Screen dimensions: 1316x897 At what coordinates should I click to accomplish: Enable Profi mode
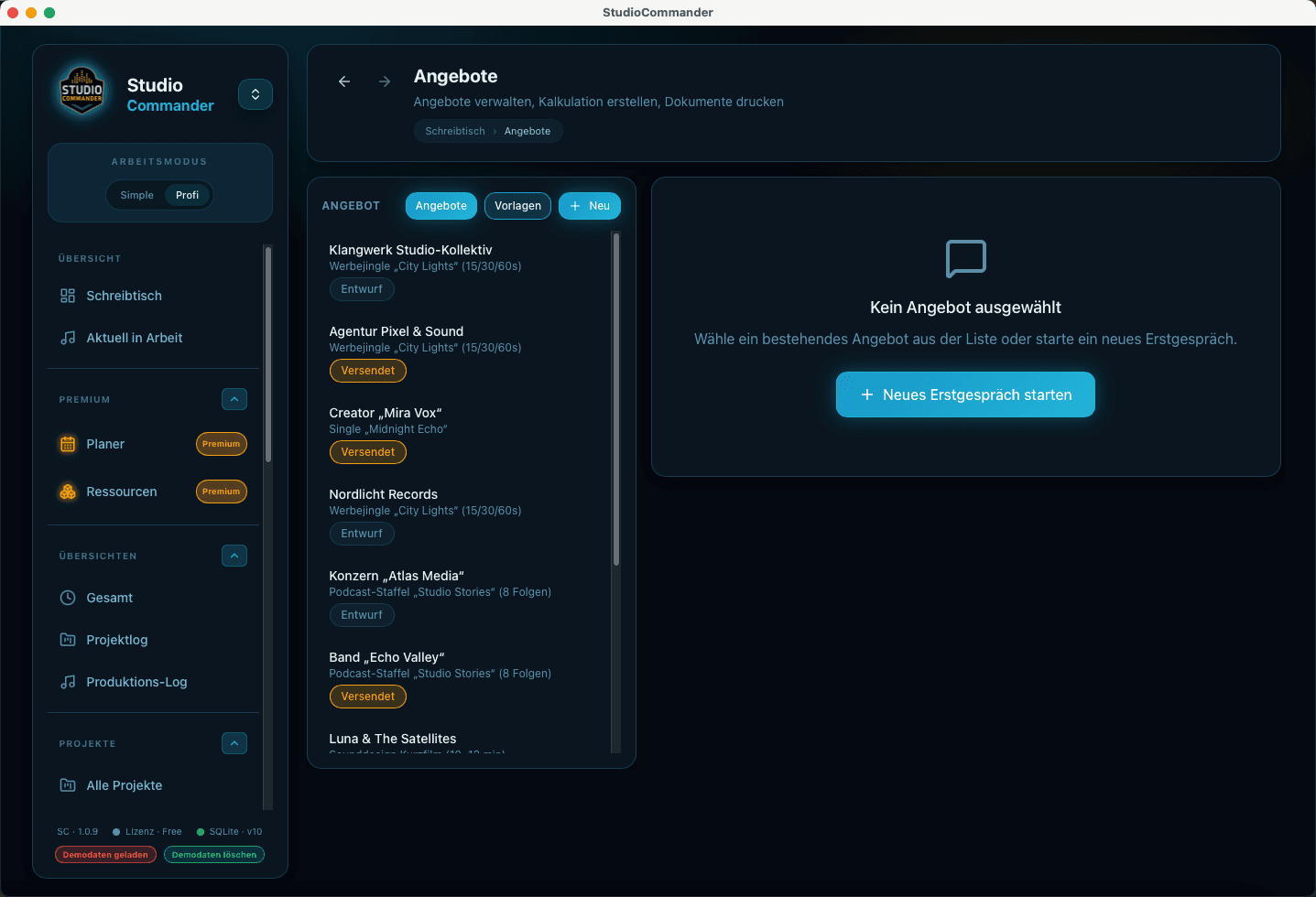pyautogui.click(x=187, y=195)
